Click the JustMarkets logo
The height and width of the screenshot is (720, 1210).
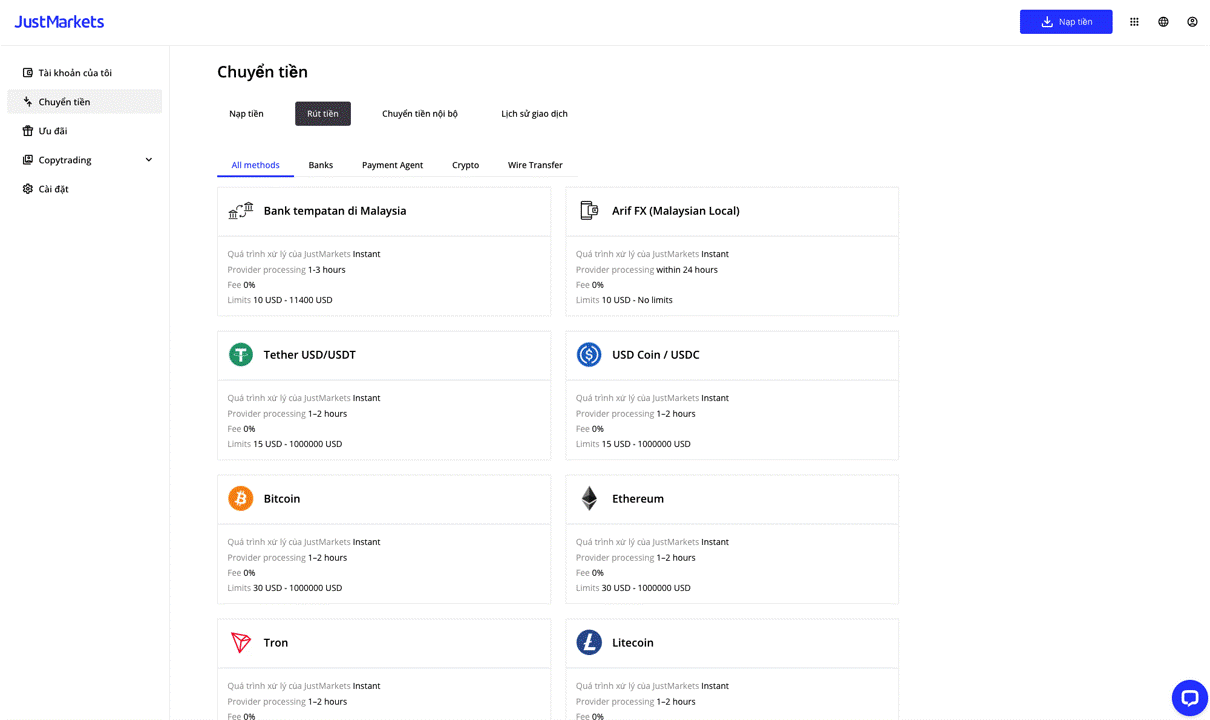tap(59, 21)
